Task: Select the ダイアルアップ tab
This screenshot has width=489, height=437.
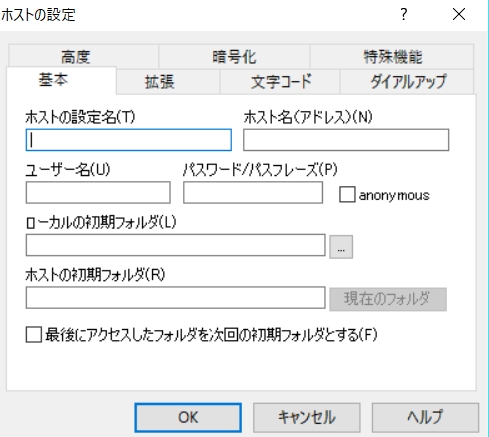Action: [407, 82]
